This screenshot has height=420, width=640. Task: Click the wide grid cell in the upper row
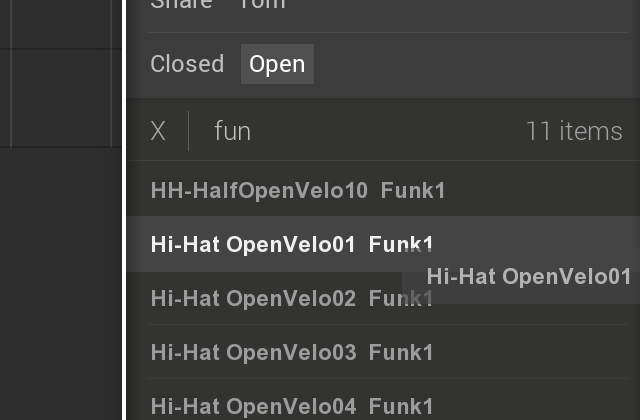61,24
